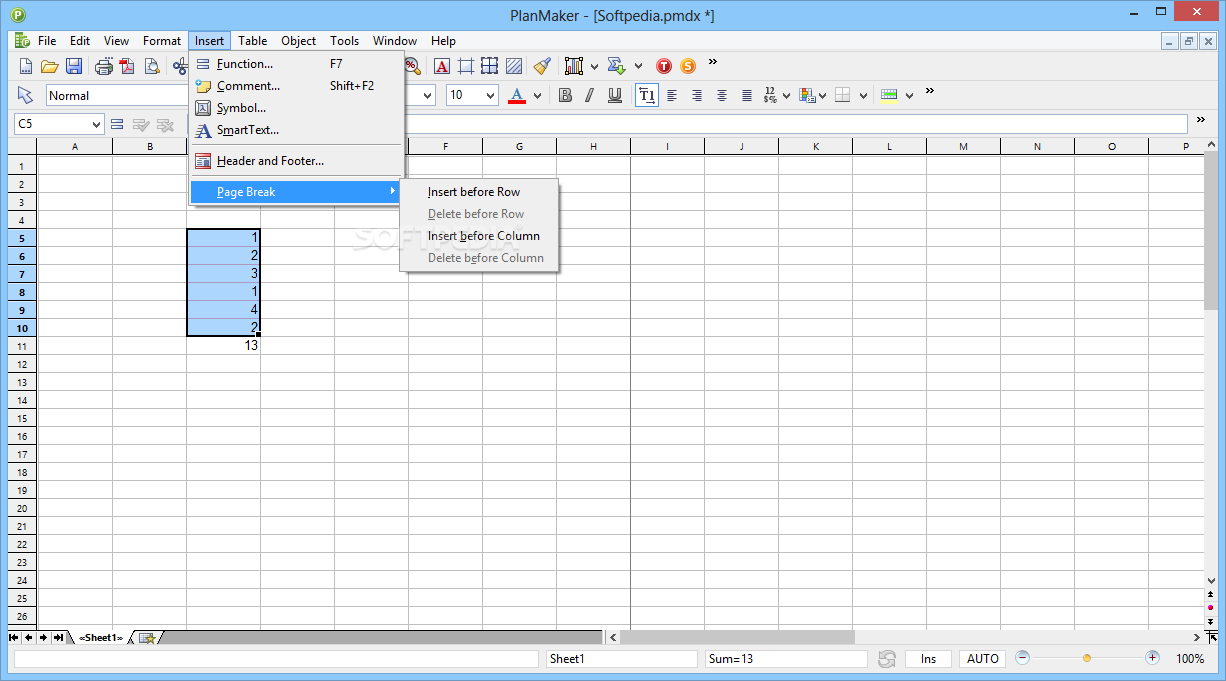This screenshot has height=681, width=1226.
Task: Toggle the T1 text direction button
Action: [647, 95]
